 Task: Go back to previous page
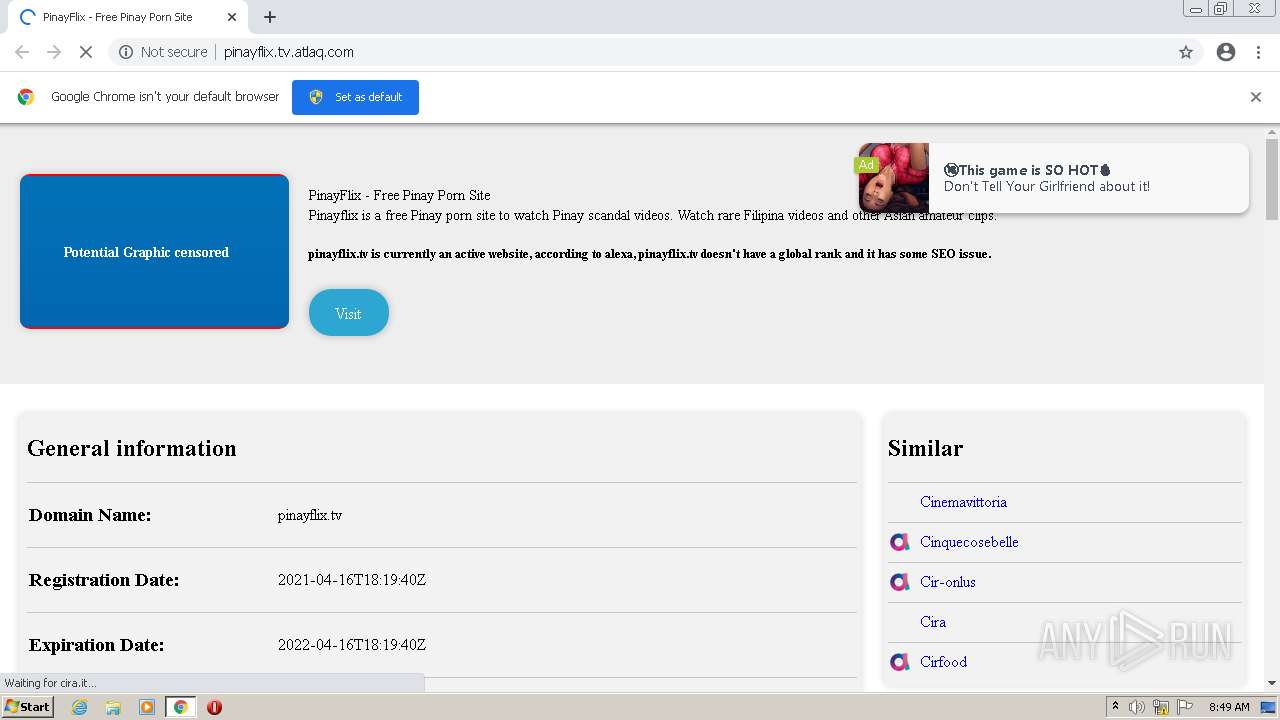tap(22, 52)
